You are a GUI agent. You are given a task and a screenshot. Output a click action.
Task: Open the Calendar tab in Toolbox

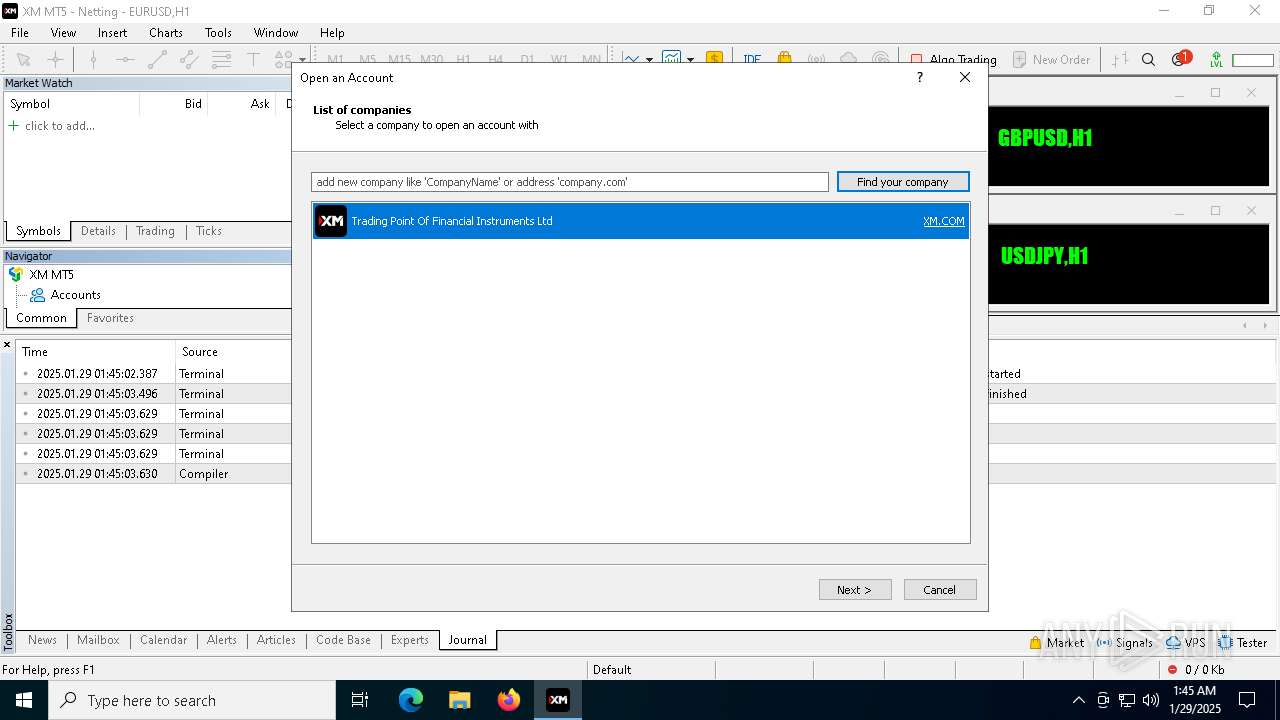click(164, 640)
